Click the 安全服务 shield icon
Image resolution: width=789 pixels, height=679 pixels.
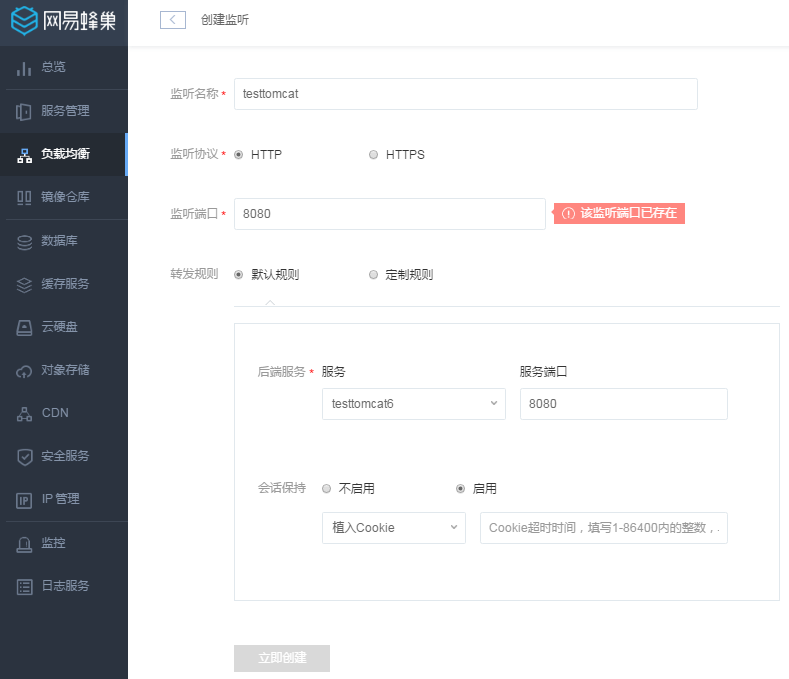24,457
